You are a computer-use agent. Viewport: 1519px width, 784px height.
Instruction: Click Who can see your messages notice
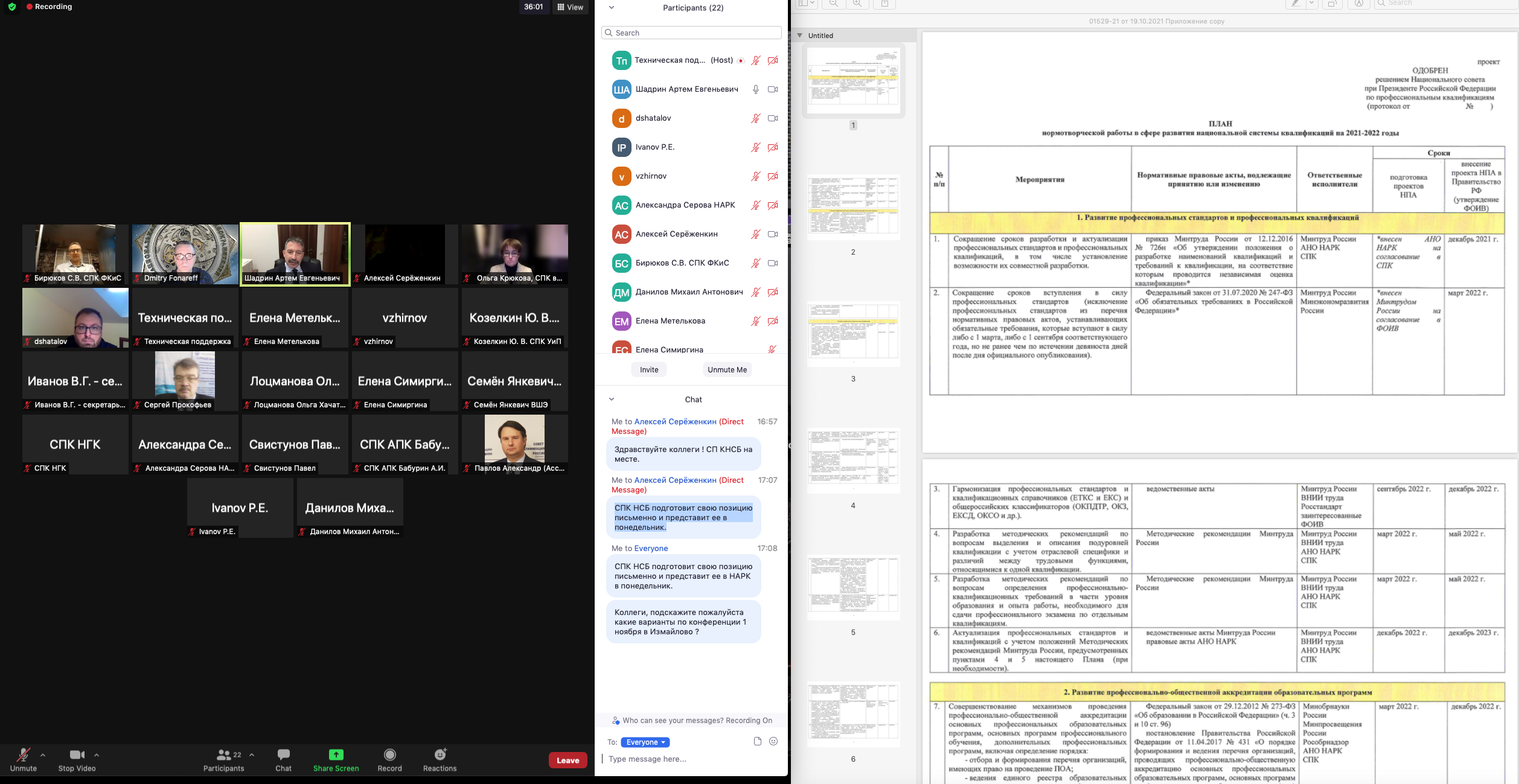point(692,720)
